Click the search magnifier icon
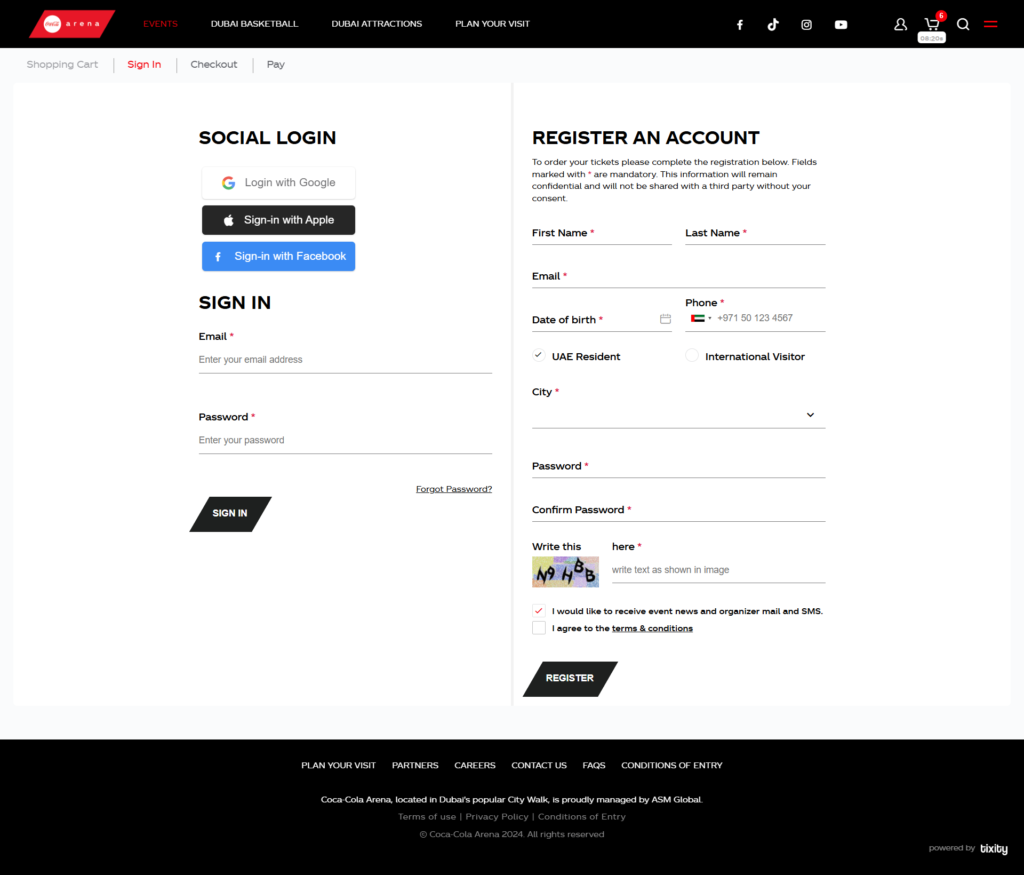The width and height of the screenshot is (1024, 875). (963, 25)
